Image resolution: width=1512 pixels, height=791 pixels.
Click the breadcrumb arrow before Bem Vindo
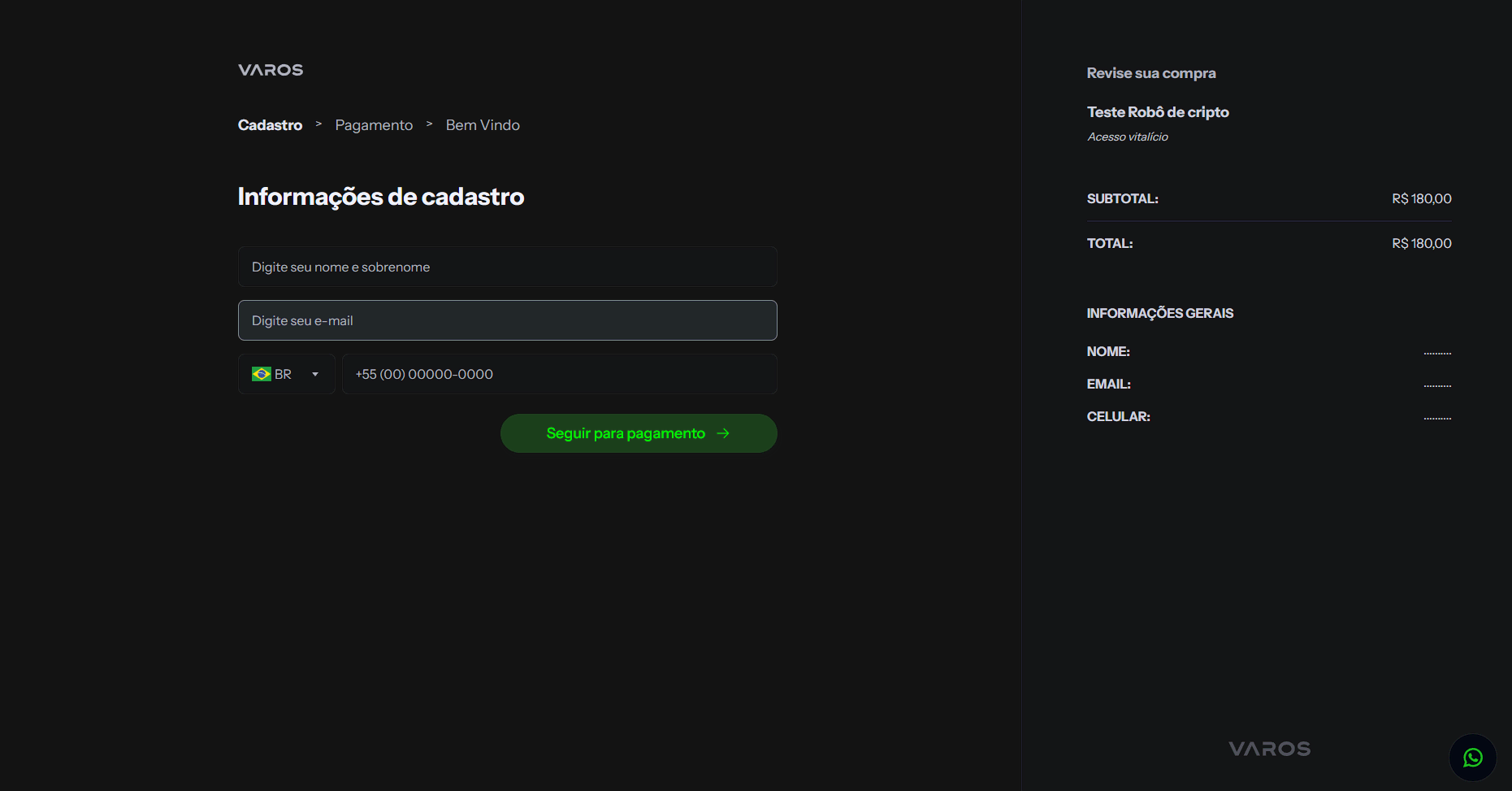click(429, 124)
